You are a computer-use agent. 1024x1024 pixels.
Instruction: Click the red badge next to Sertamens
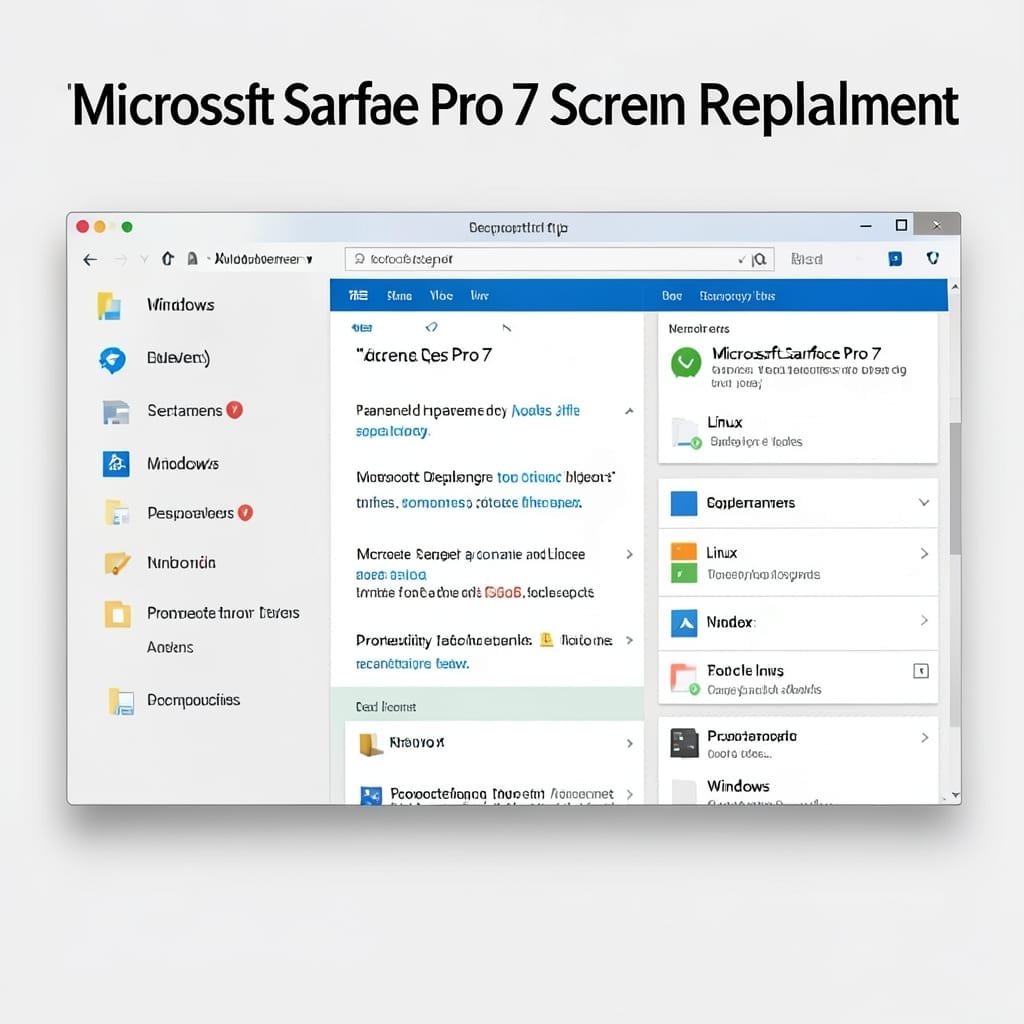click(x=234, y=410)
